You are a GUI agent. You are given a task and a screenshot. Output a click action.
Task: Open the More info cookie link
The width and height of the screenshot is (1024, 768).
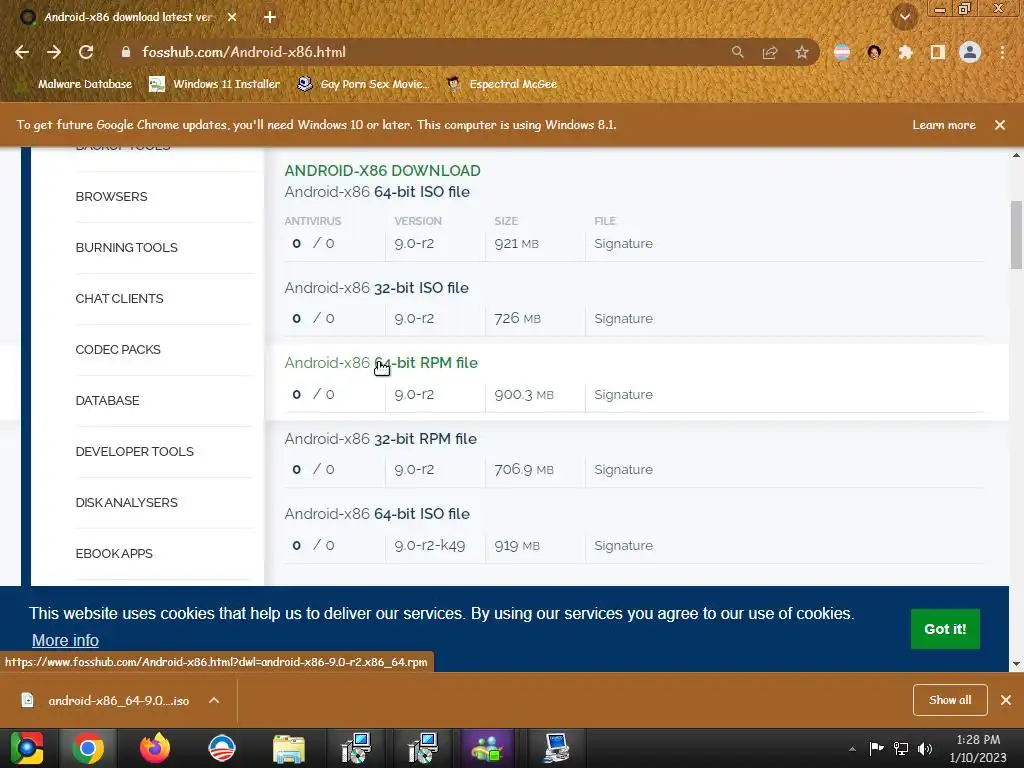point(65,641)
